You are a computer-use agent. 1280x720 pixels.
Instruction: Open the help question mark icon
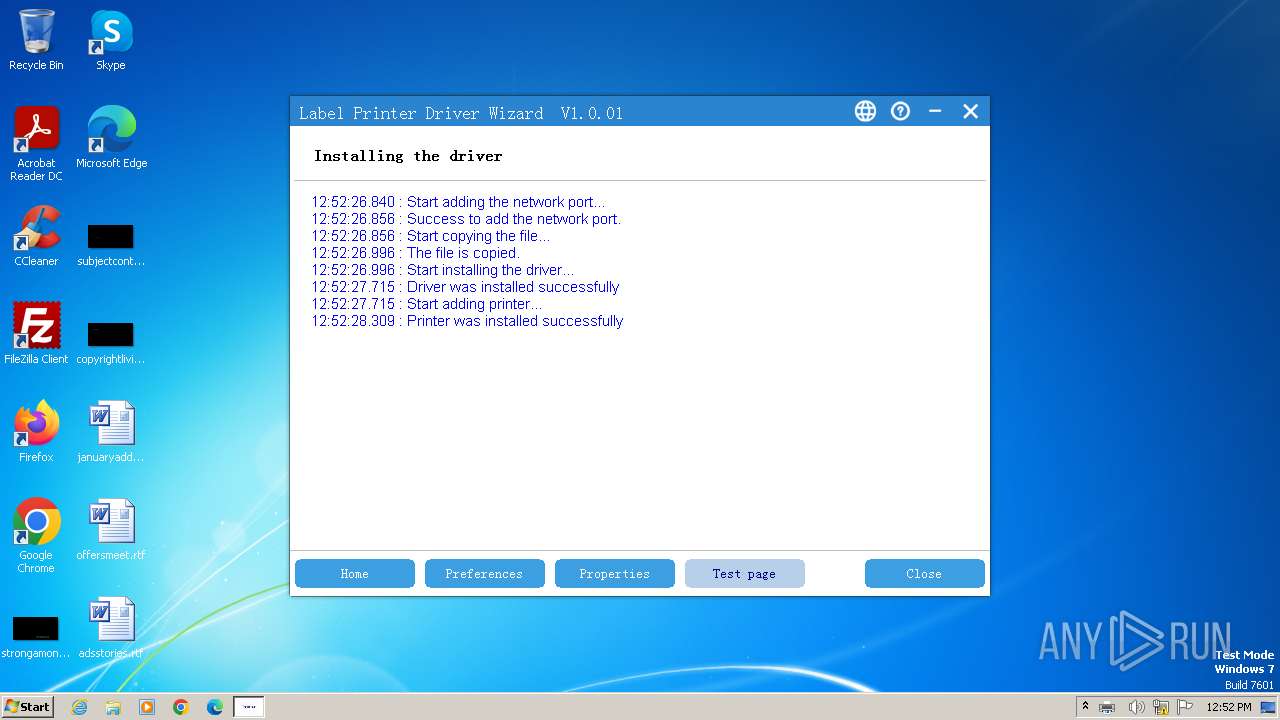900,111
